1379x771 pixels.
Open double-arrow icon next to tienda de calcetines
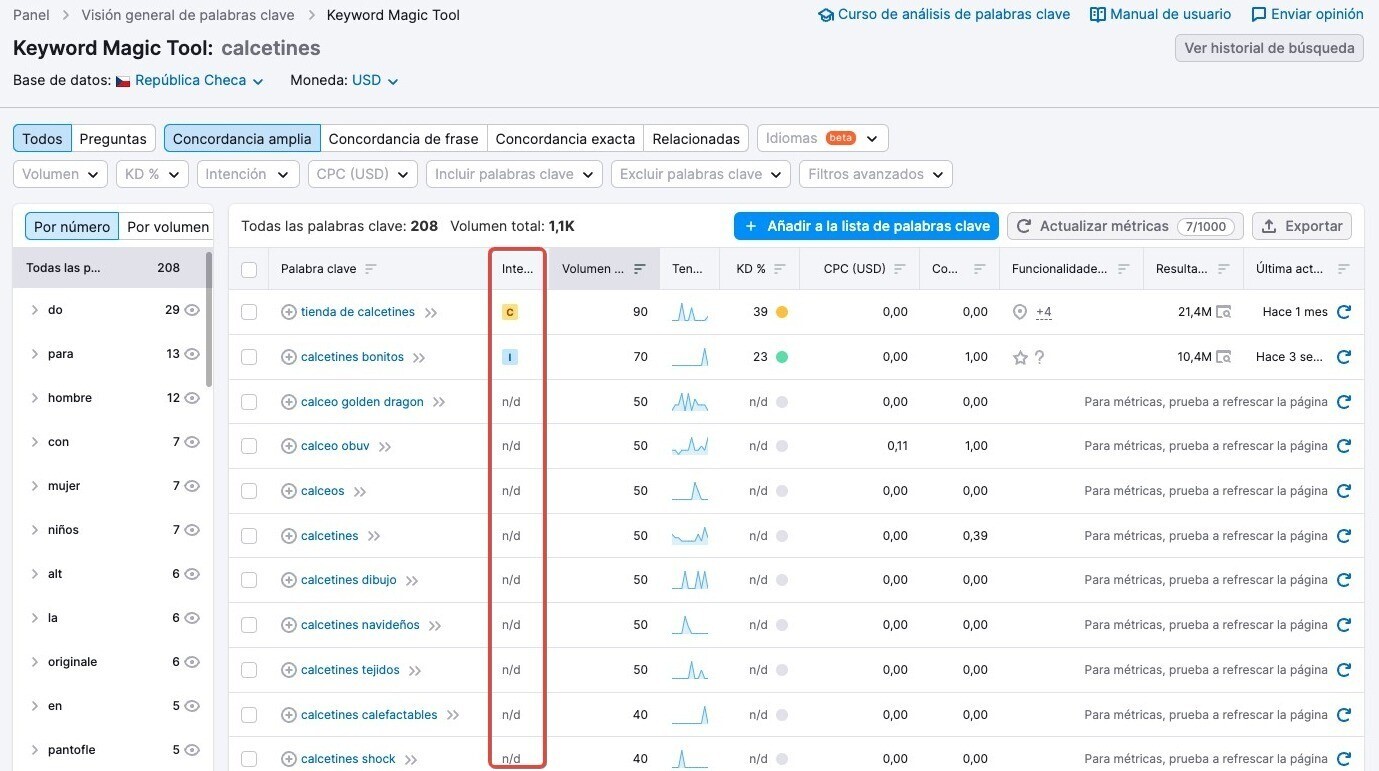tap(431, 313)
